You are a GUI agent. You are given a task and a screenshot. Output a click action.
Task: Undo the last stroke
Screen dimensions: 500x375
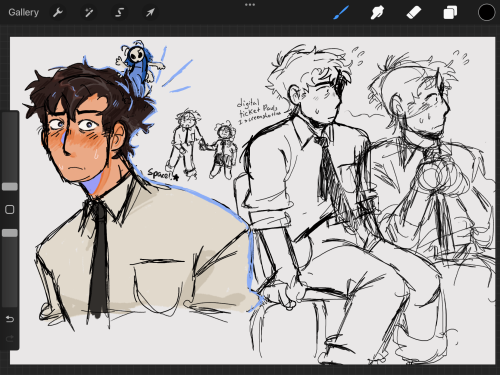[x=10, y=319]
